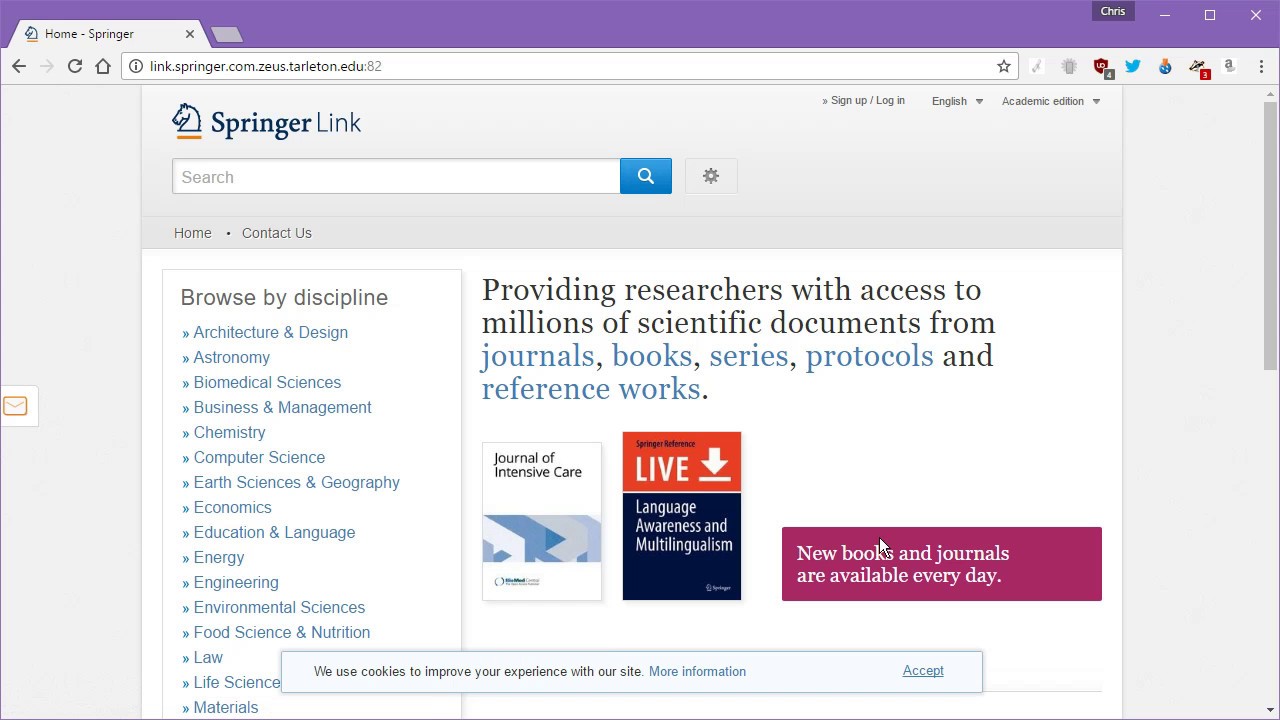The height and width of the screenshot is (720, 1280).
Task: Open a new browser tab
Action: tap(227, 35)
